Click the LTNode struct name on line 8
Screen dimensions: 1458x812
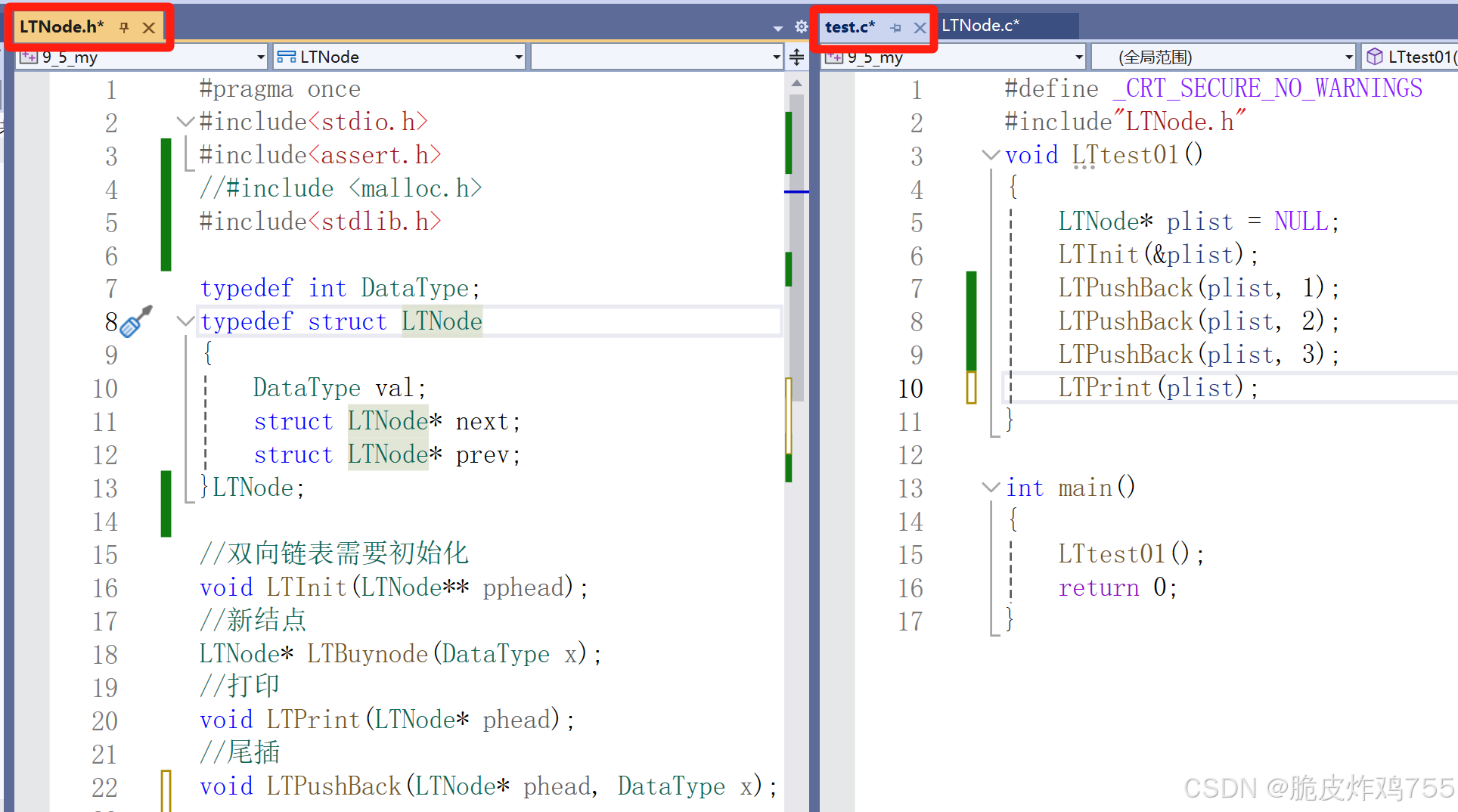(x=442, y=321)
